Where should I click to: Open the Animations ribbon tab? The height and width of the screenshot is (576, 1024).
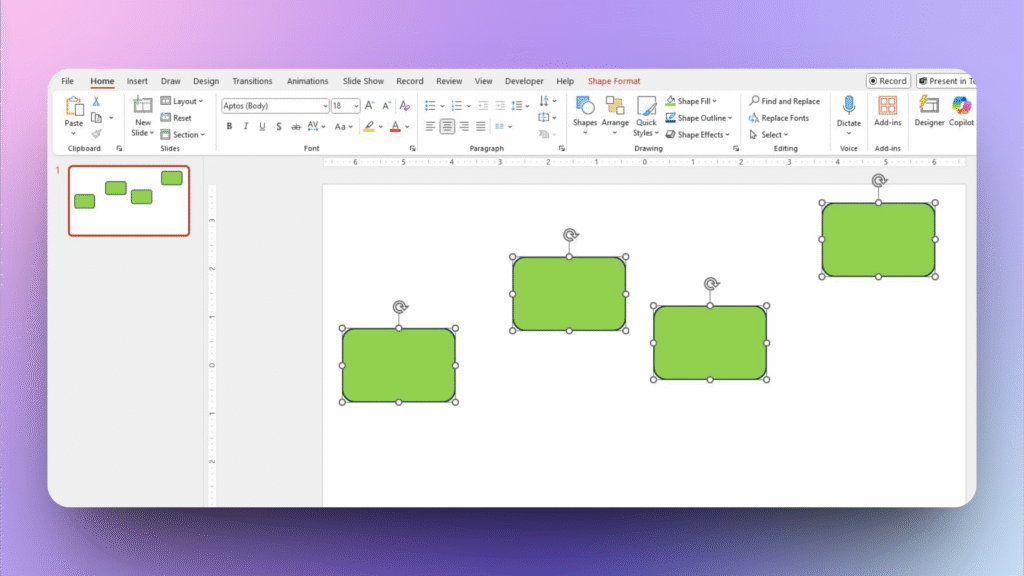point(307,81)
